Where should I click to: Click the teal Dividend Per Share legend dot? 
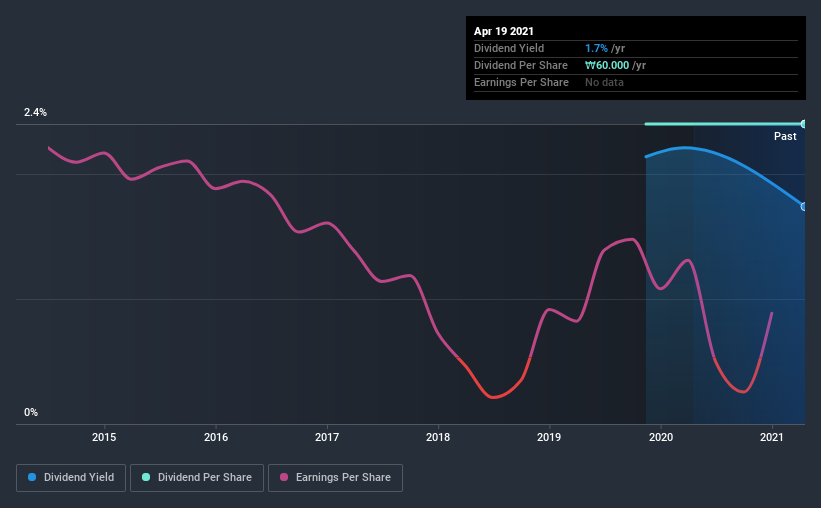coord(146,477)
